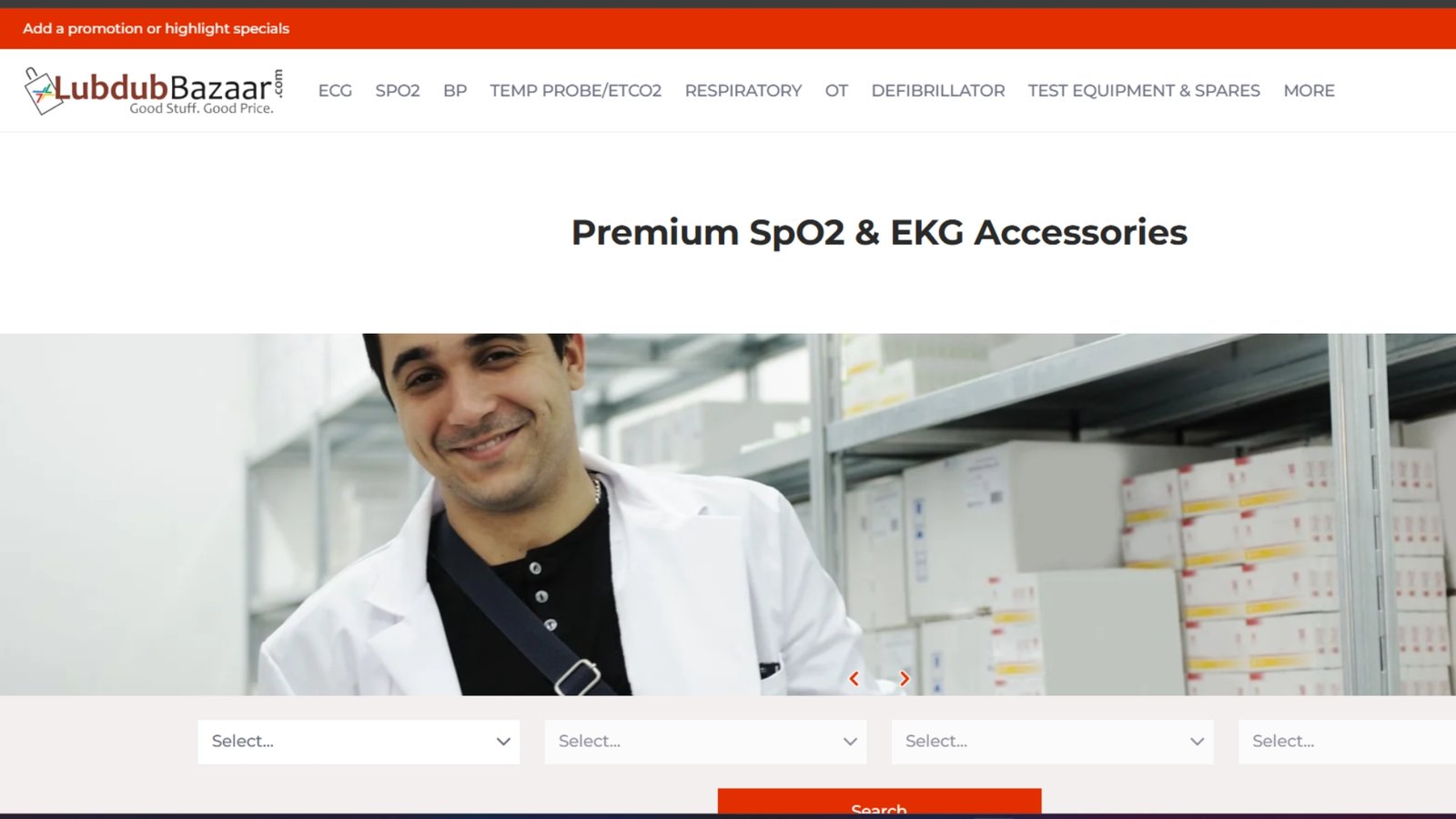
Task: Select TEMP PROBE/ETCO2 menu item
Action: pyautogui.click(x=575, y=91)
